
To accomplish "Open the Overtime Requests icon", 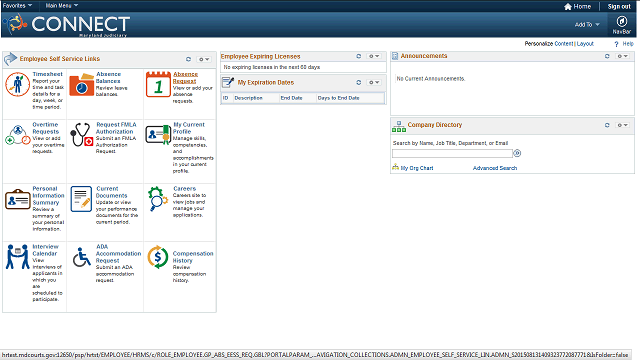I will [18, 135].
